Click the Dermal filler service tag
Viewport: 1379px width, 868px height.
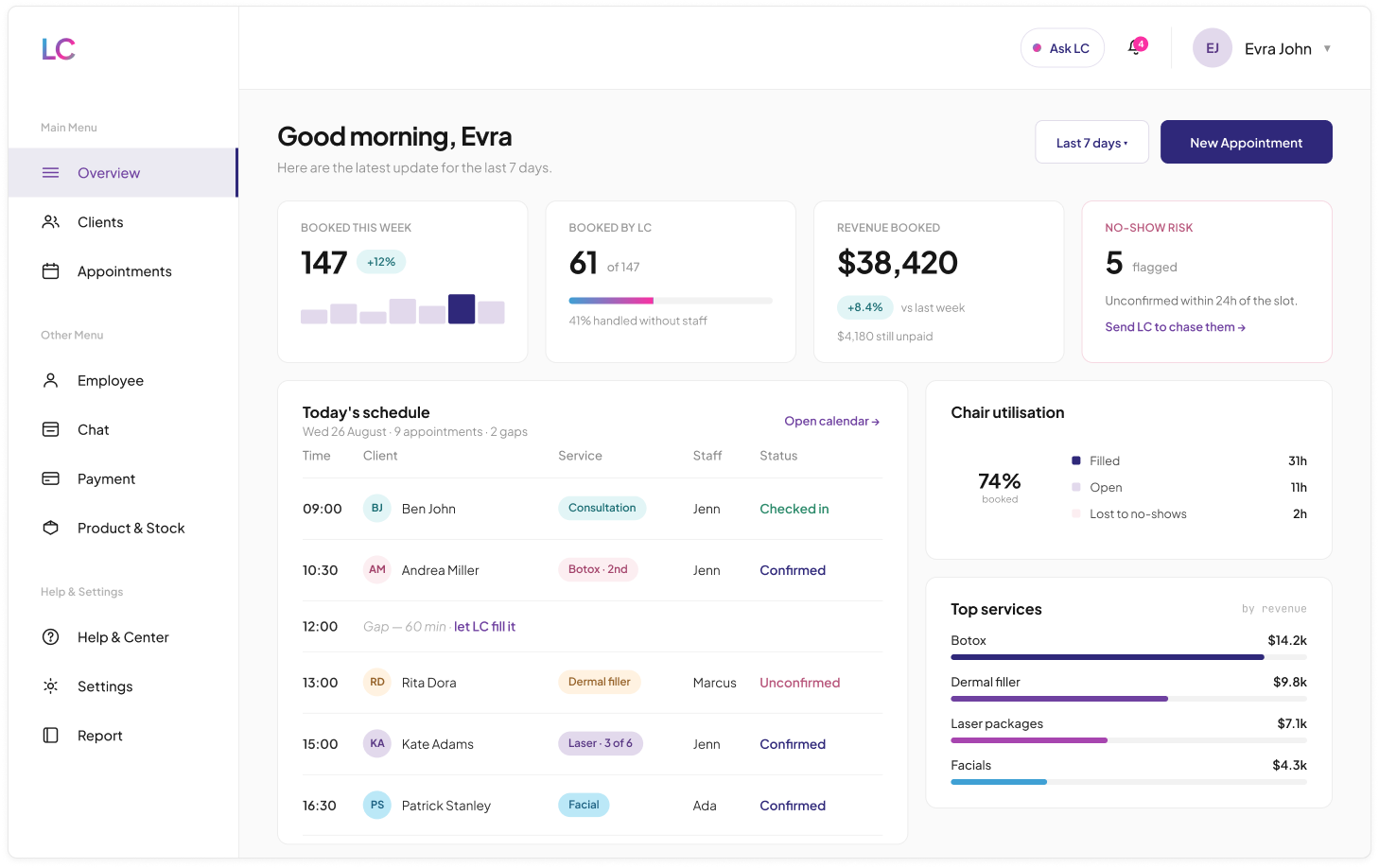coord(600,682)
